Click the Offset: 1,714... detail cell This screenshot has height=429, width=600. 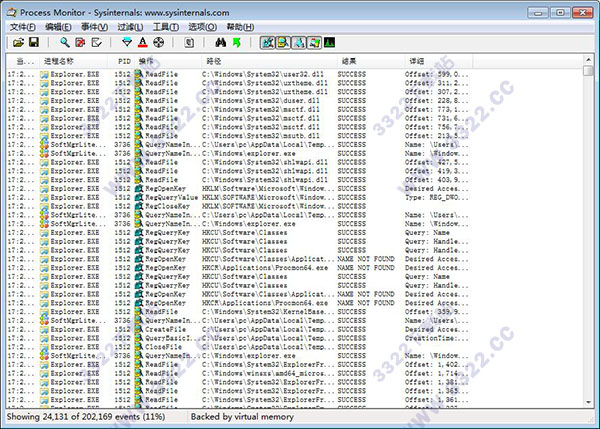coord(437,374)
